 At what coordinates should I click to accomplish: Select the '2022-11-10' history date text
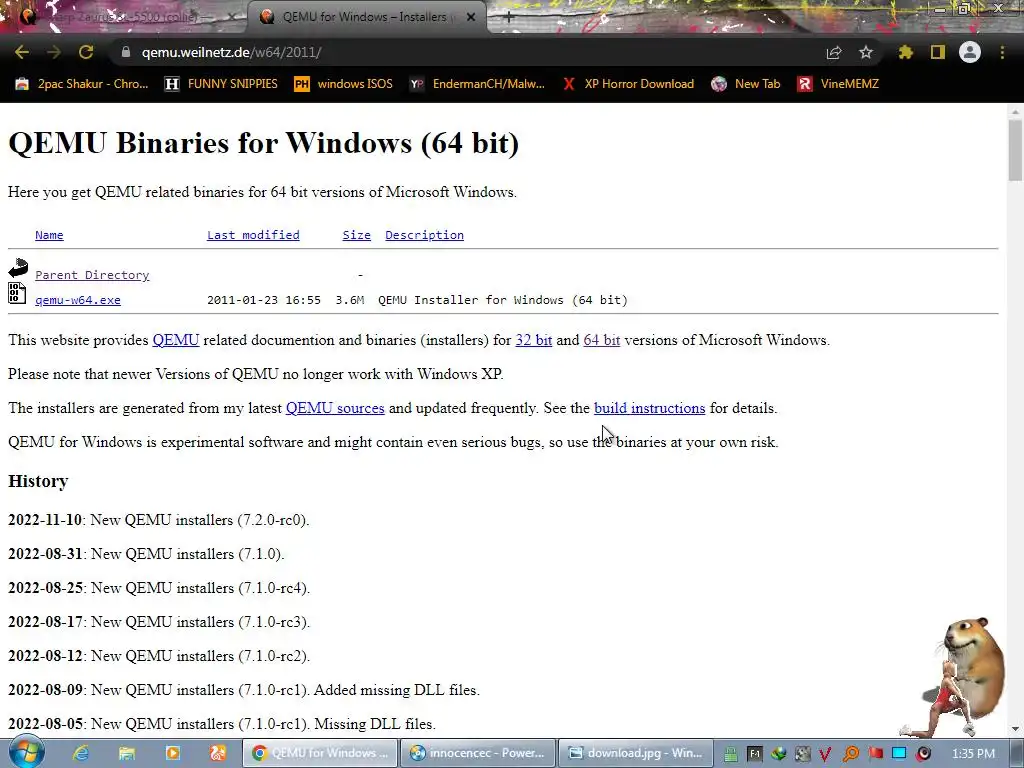pos(45,520)
